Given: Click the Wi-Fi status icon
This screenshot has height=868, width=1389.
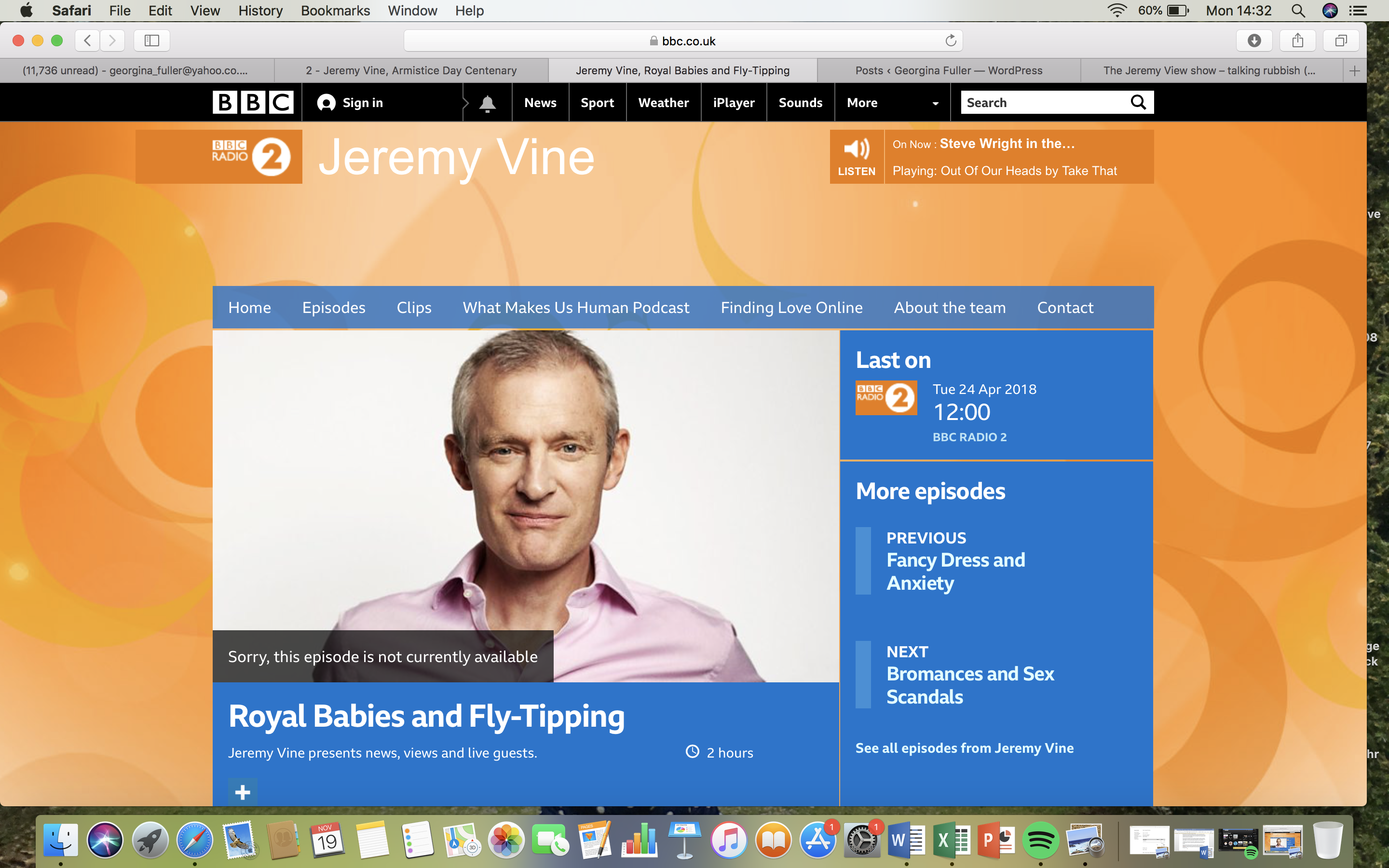Looking at the screenshot, I should click(x=1117, y=10).
